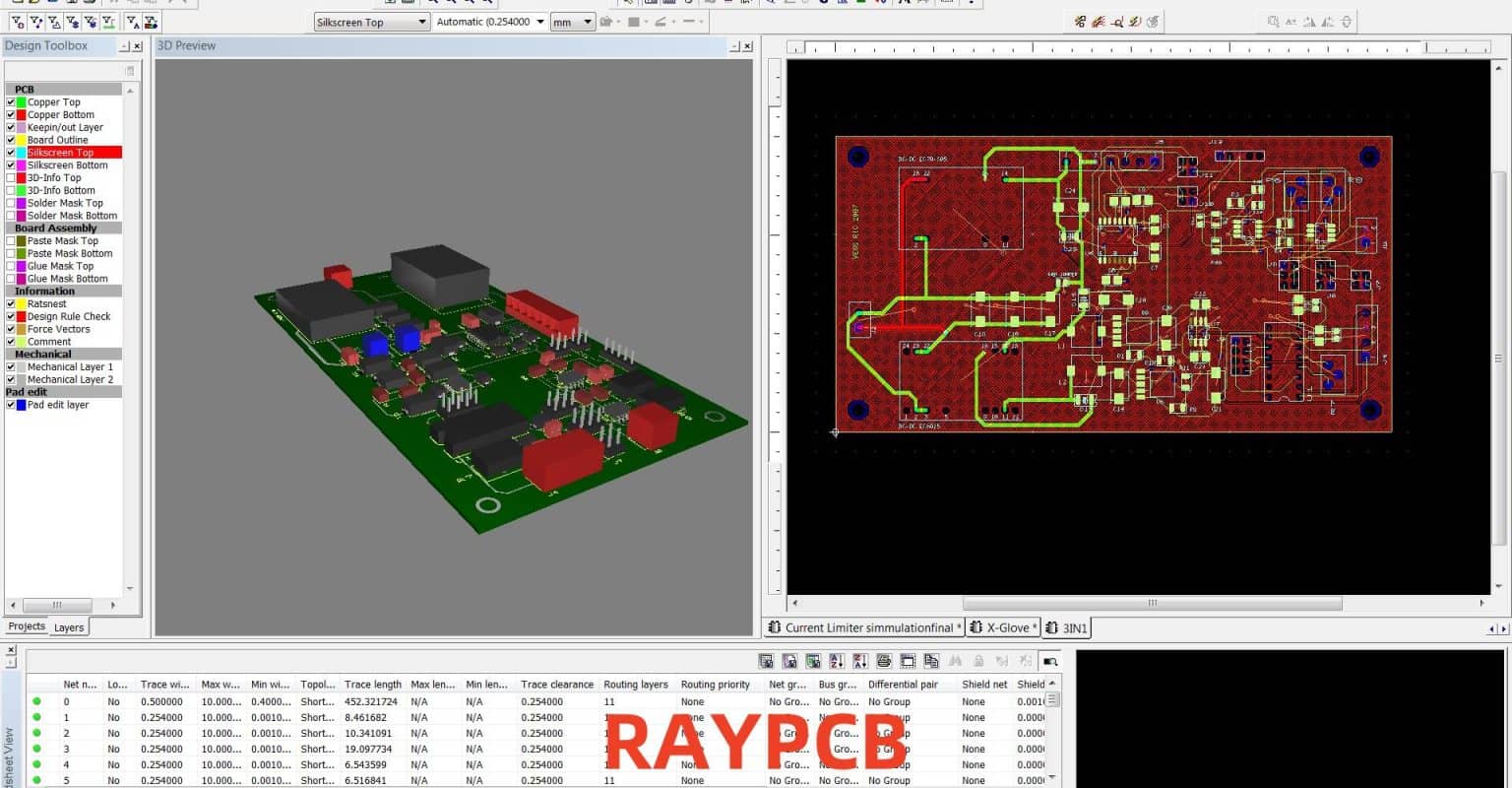Switch to the Projects tab in the toolbox
Screen dimensions: 1512x788
[x=26, y=626]
